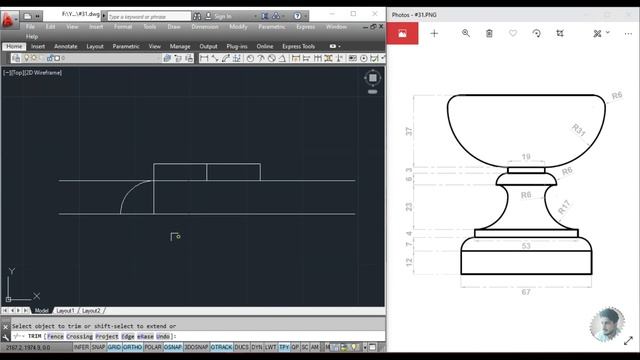Toggle 3DOSNAP in status bar
Screen dimensions: 640x360
tap(196, 347)
